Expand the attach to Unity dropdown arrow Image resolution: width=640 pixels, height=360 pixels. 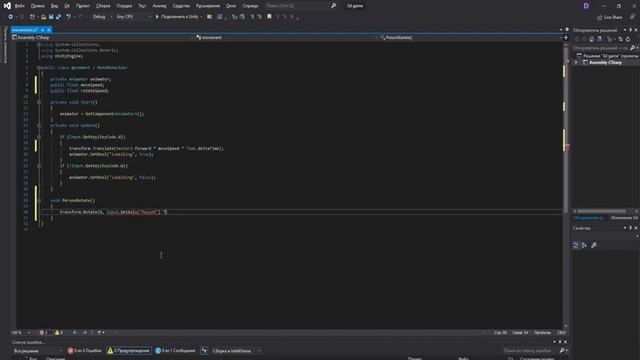(201, 17)
